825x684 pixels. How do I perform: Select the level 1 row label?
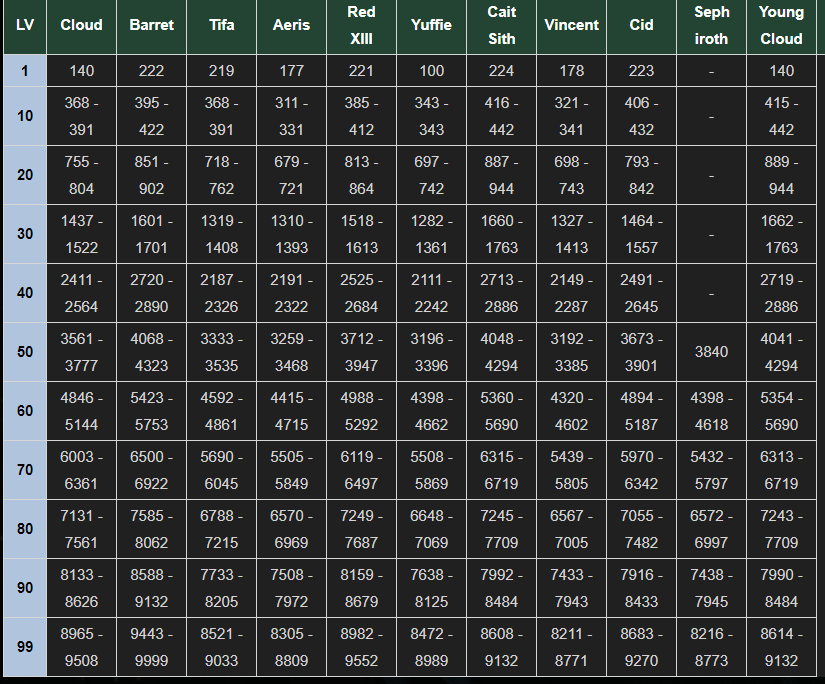coord(25,71)
